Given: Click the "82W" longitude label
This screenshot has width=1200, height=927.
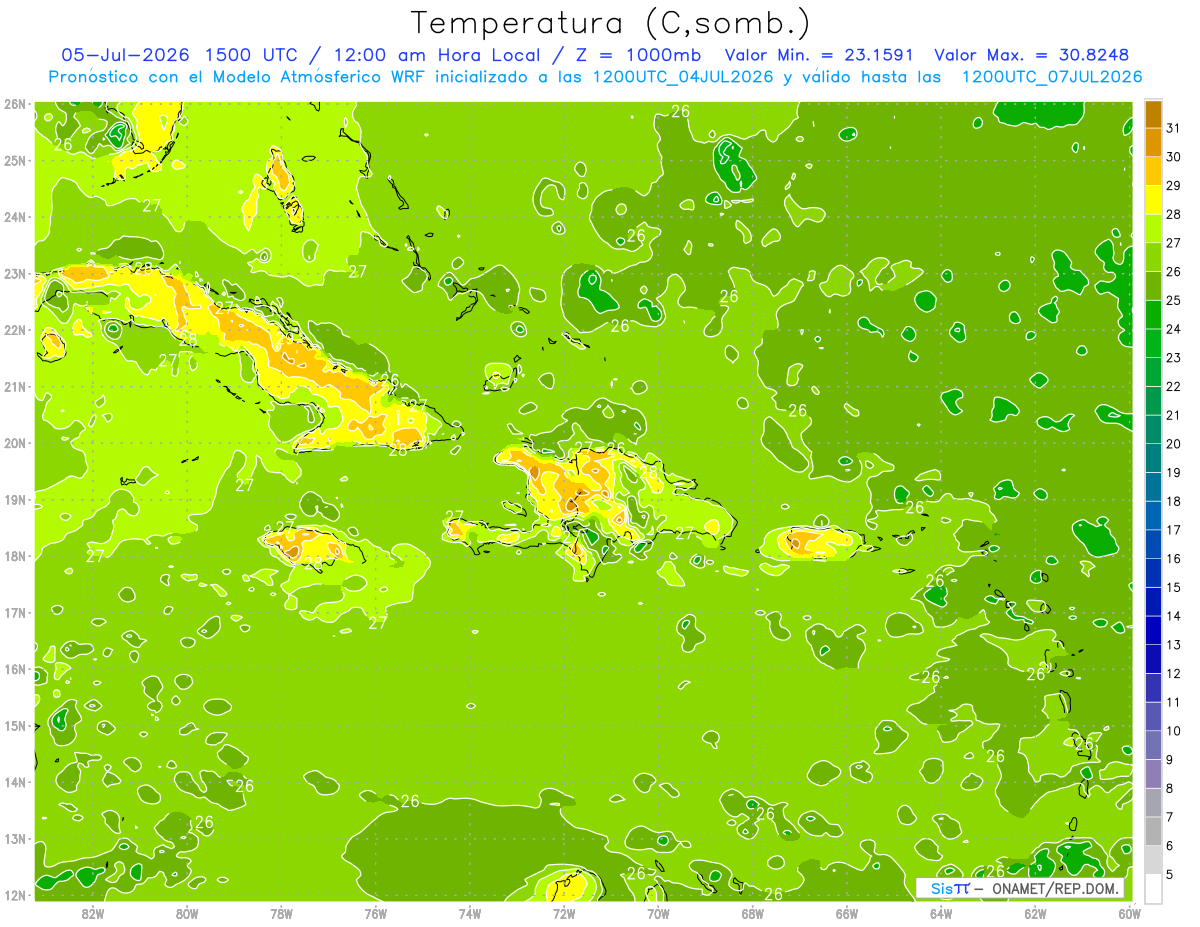Looking at the screenshot, I should pos(92,913).
